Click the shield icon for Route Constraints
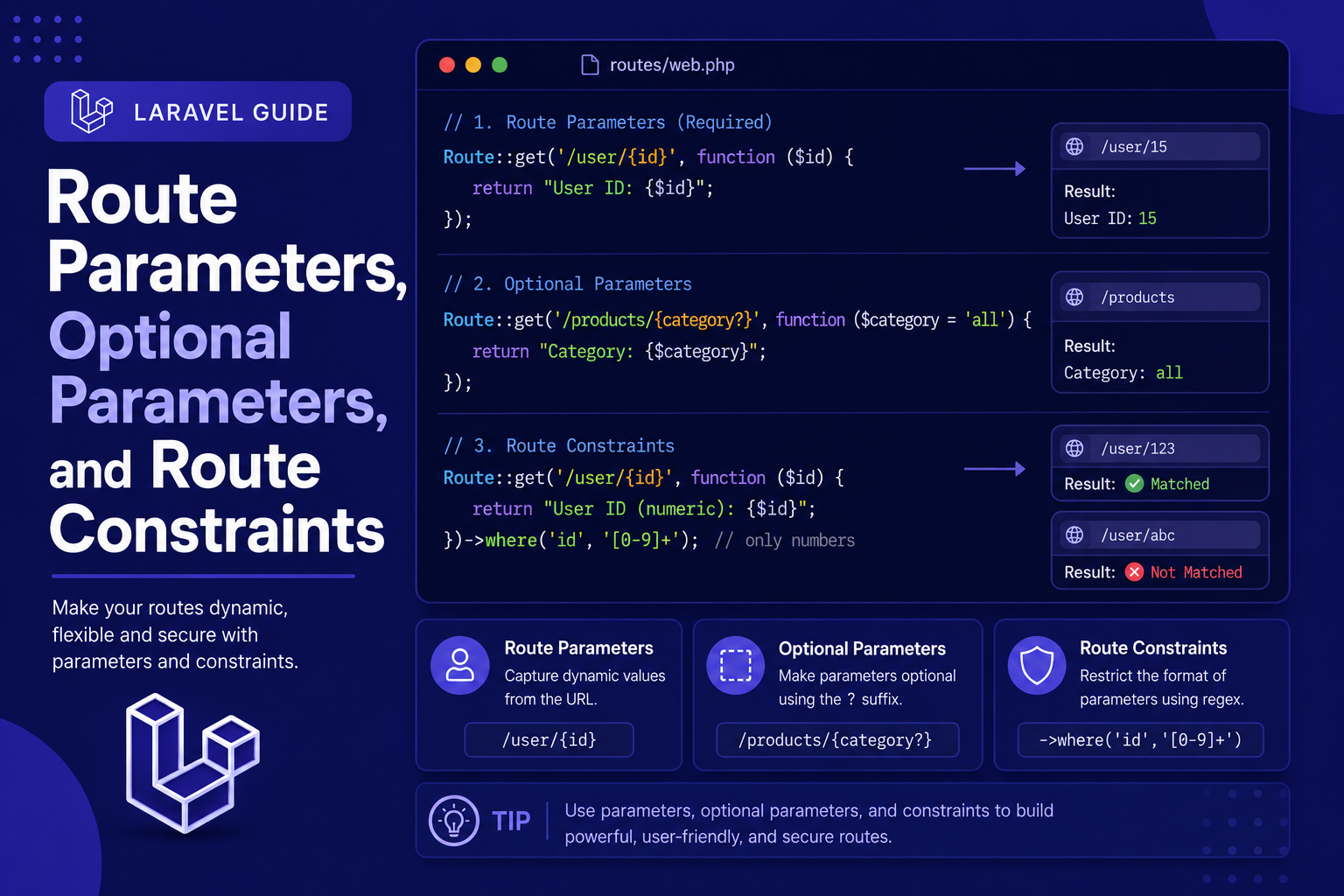The width and height of the screenshot is (1344, 896). [x=1037, y=665]
